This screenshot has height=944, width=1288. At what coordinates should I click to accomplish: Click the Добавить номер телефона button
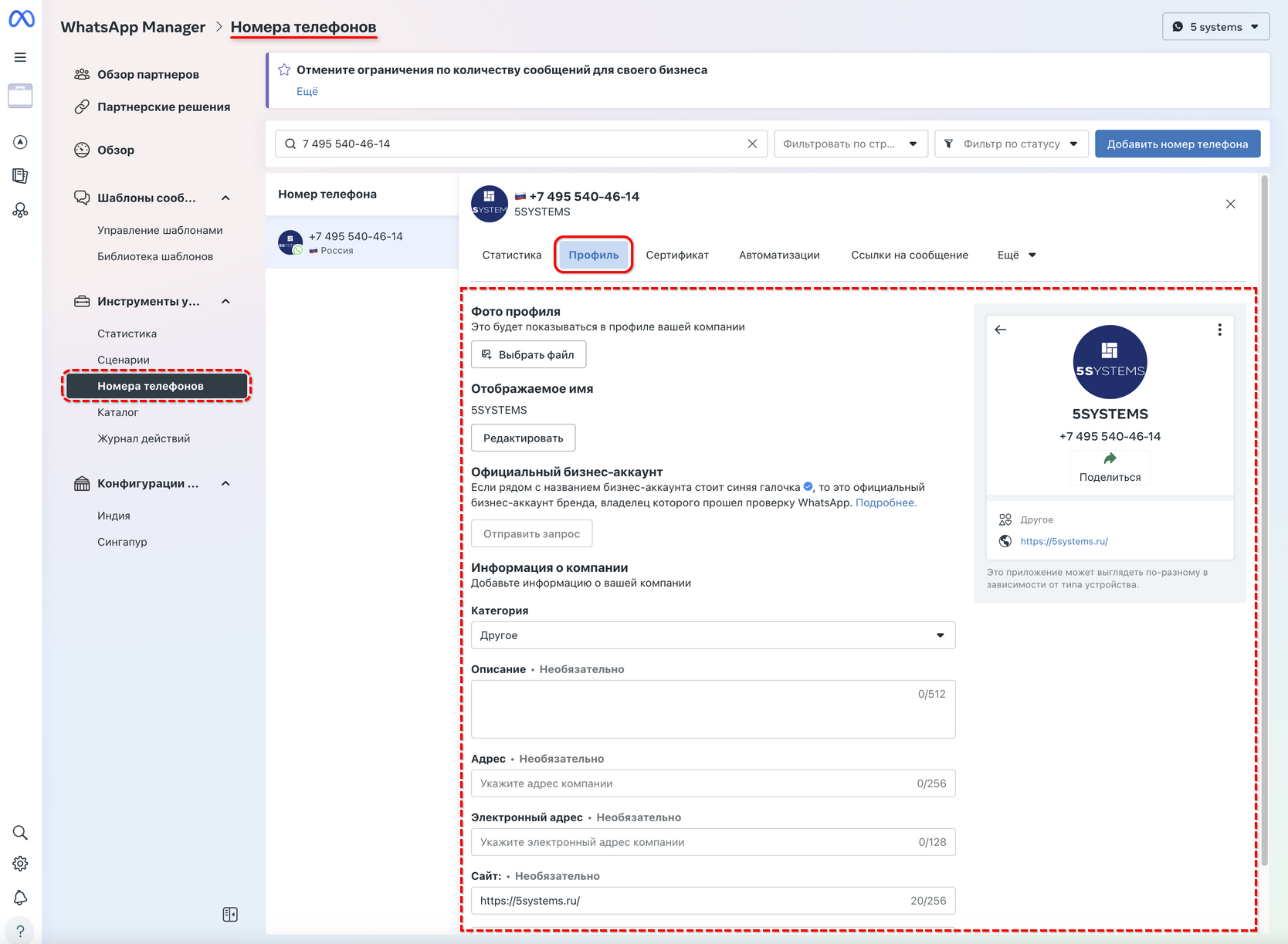(1177, 143)
